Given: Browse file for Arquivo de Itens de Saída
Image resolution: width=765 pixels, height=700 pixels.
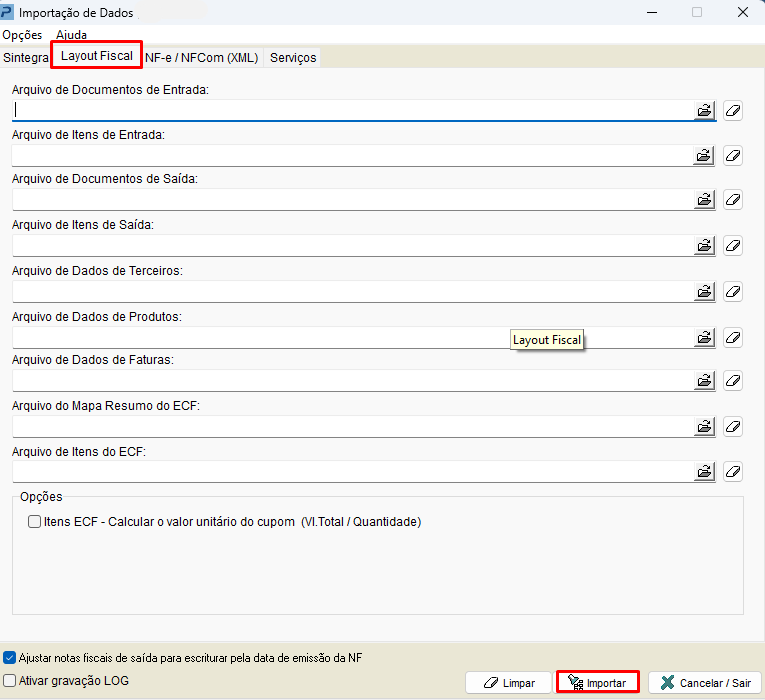Looking at the screenshot, I should (705, 245).
